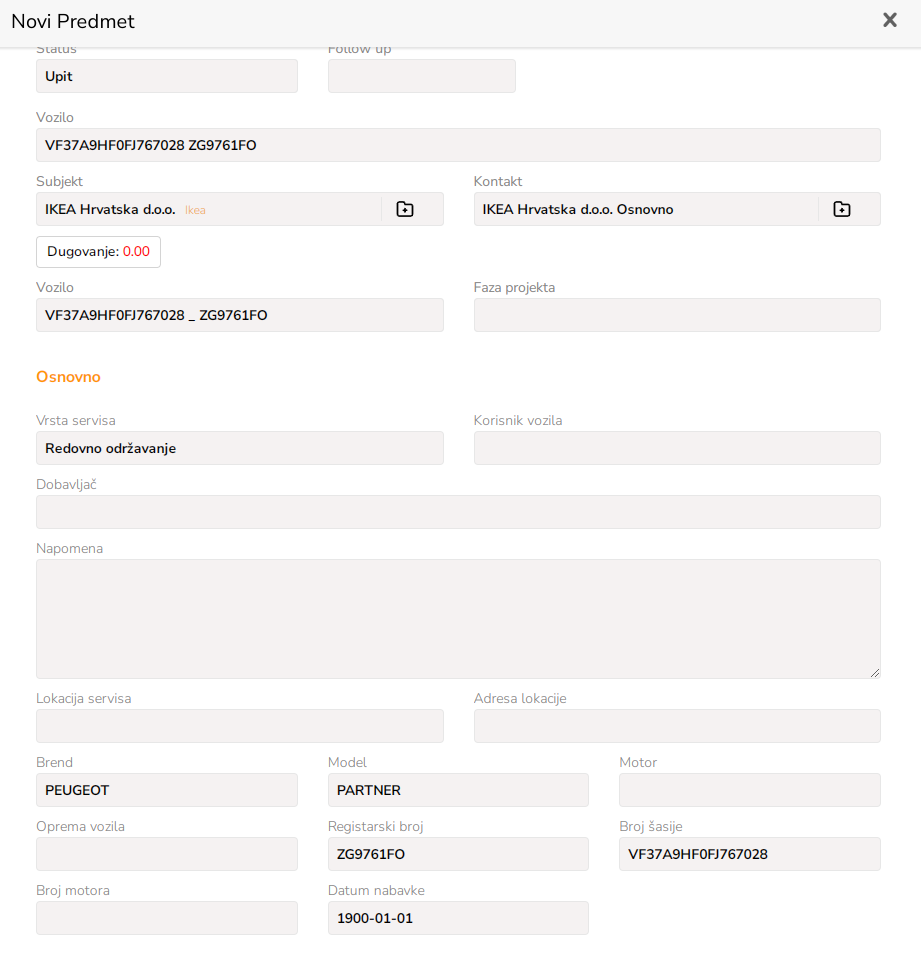Click the Lokacija servisa field

click(240, 726)
